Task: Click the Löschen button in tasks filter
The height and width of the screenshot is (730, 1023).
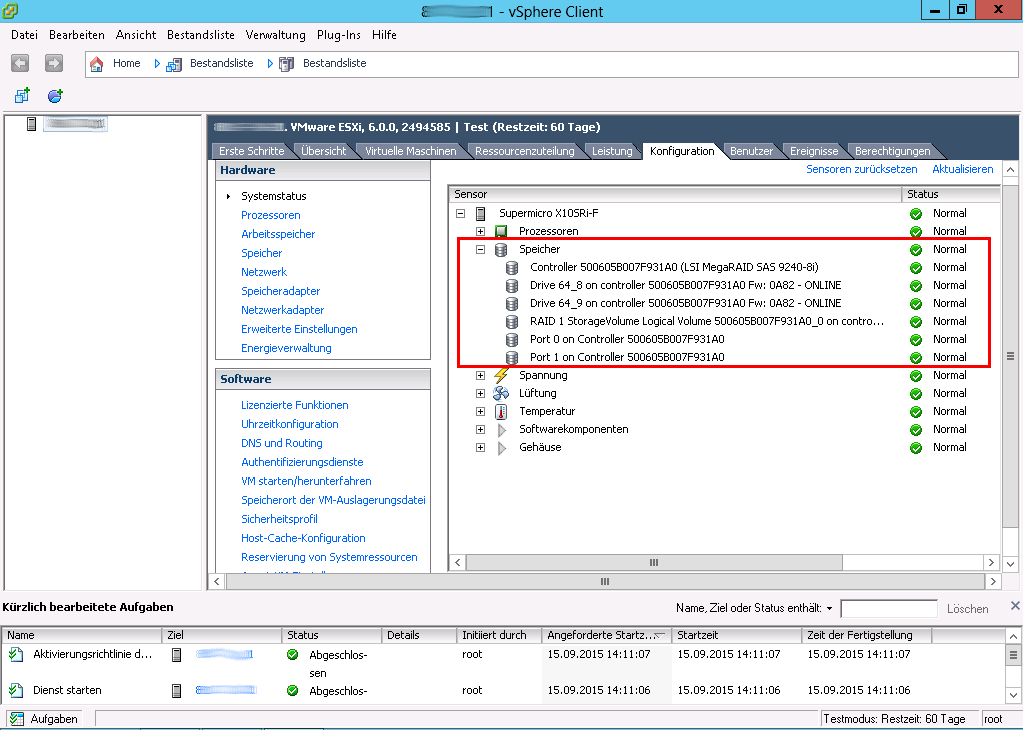Action: click(968, 609)
